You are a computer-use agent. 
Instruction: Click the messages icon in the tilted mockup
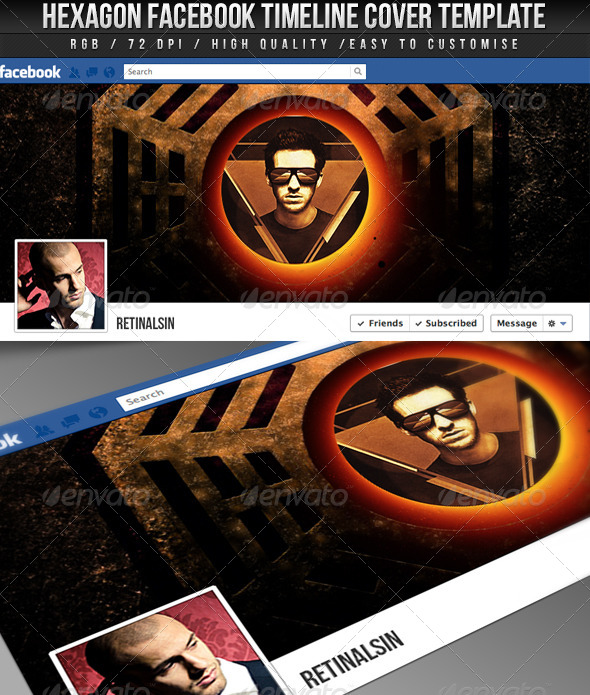[x=71, y=420]
